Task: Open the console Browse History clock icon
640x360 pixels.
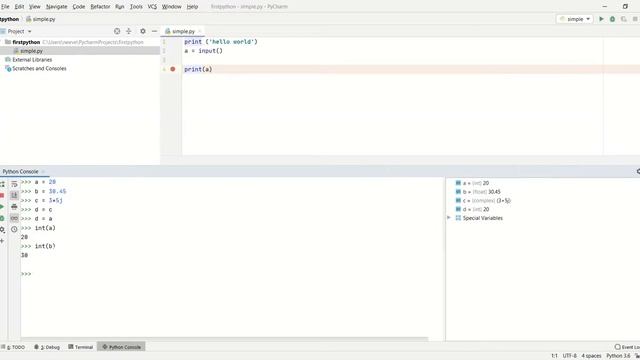Action: point(14,229)
